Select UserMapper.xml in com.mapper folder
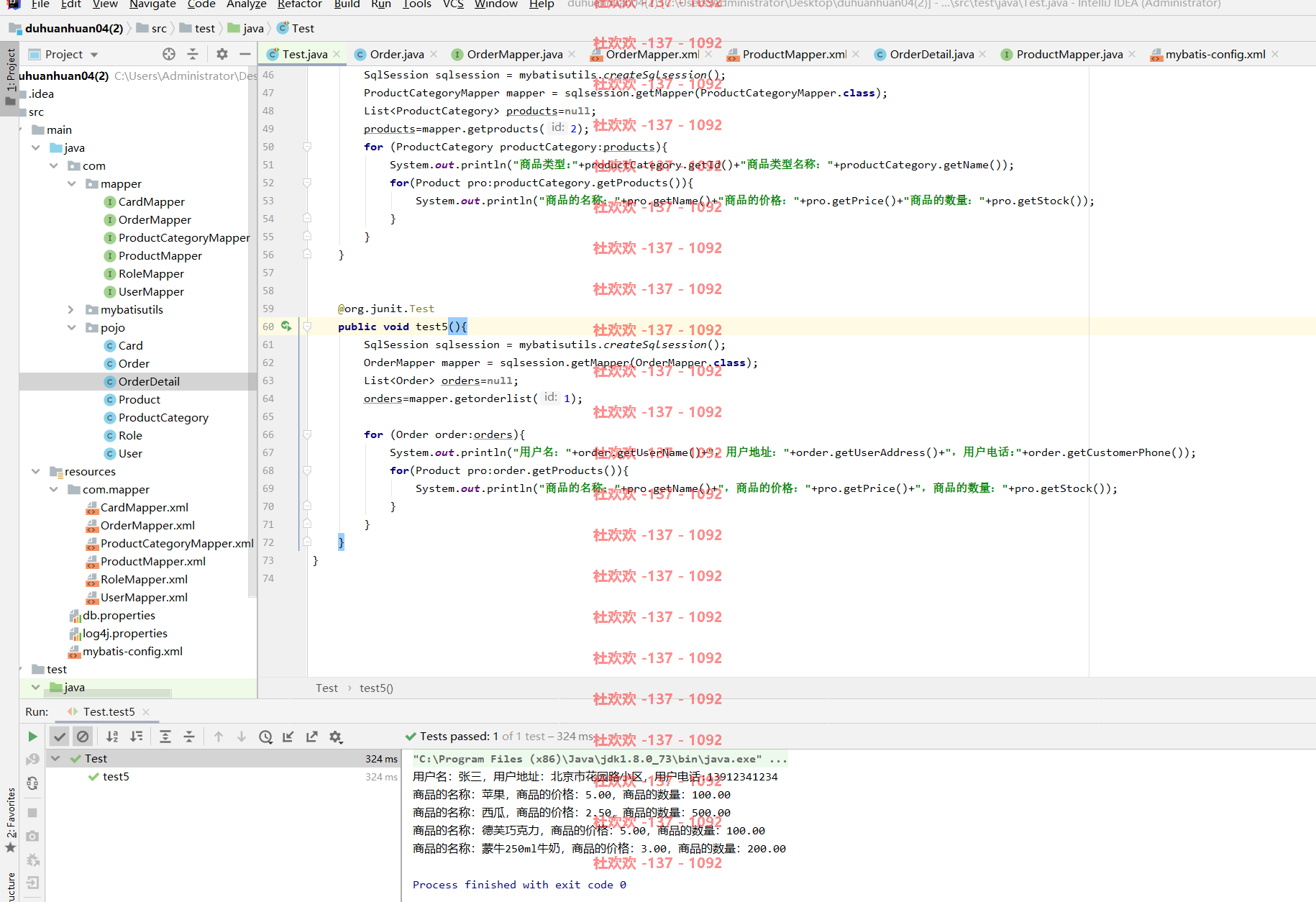Image resolution: width=1316 pixels, height=902 pixels. [x=144, y=597]
